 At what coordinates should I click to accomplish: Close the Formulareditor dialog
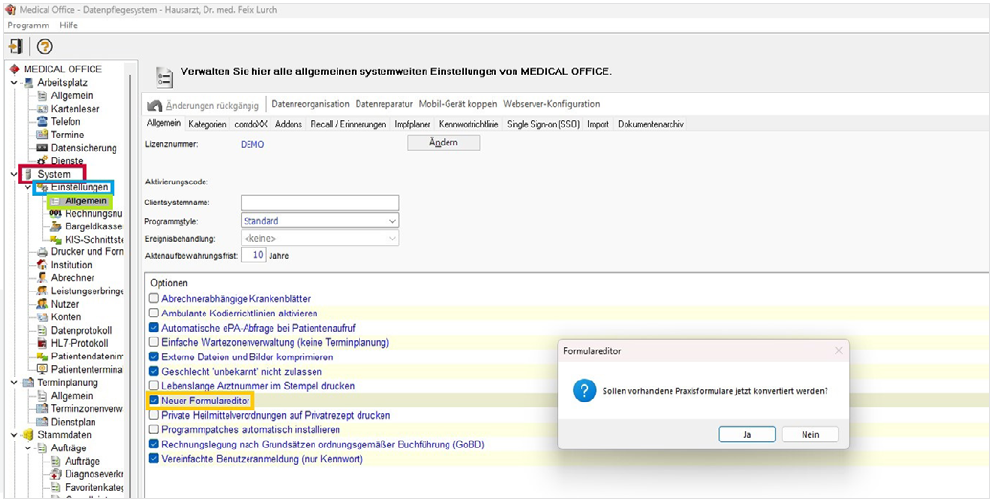(x=839, y=350)
